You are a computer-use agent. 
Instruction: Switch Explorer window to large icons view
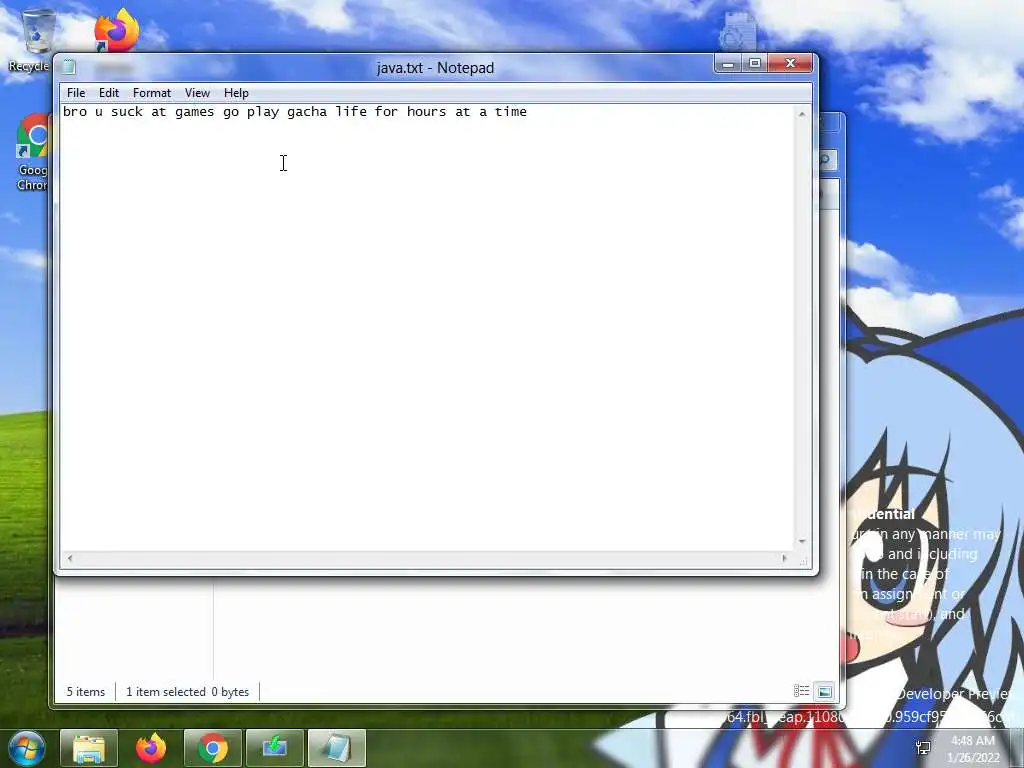824,691
